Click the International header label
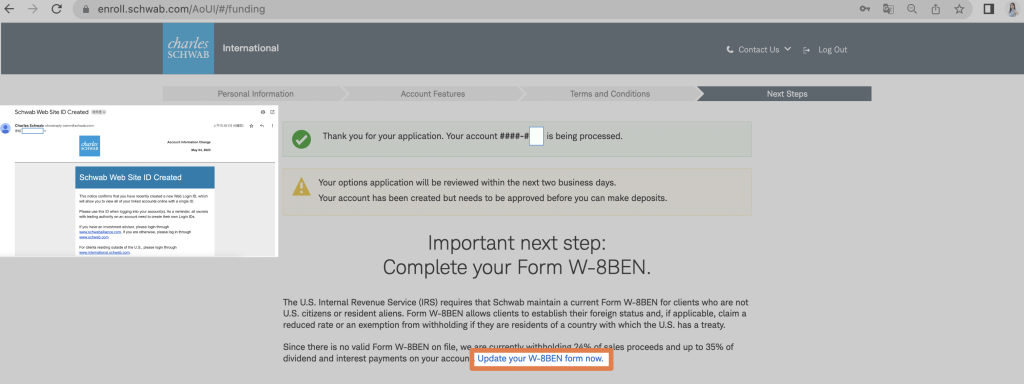 251,48
